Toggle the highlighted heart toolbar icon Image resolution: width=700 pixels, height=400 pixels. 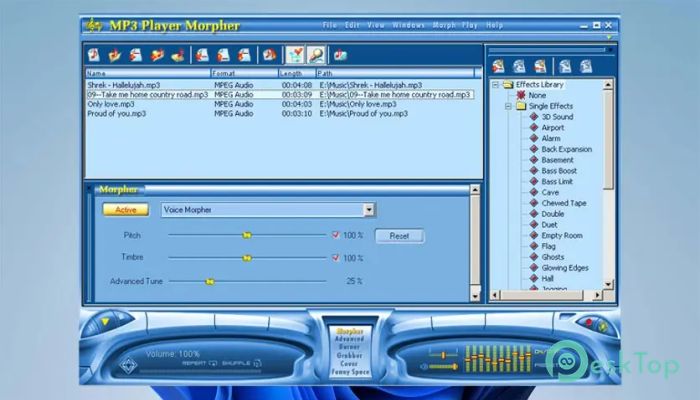click(x=295, y=55)
